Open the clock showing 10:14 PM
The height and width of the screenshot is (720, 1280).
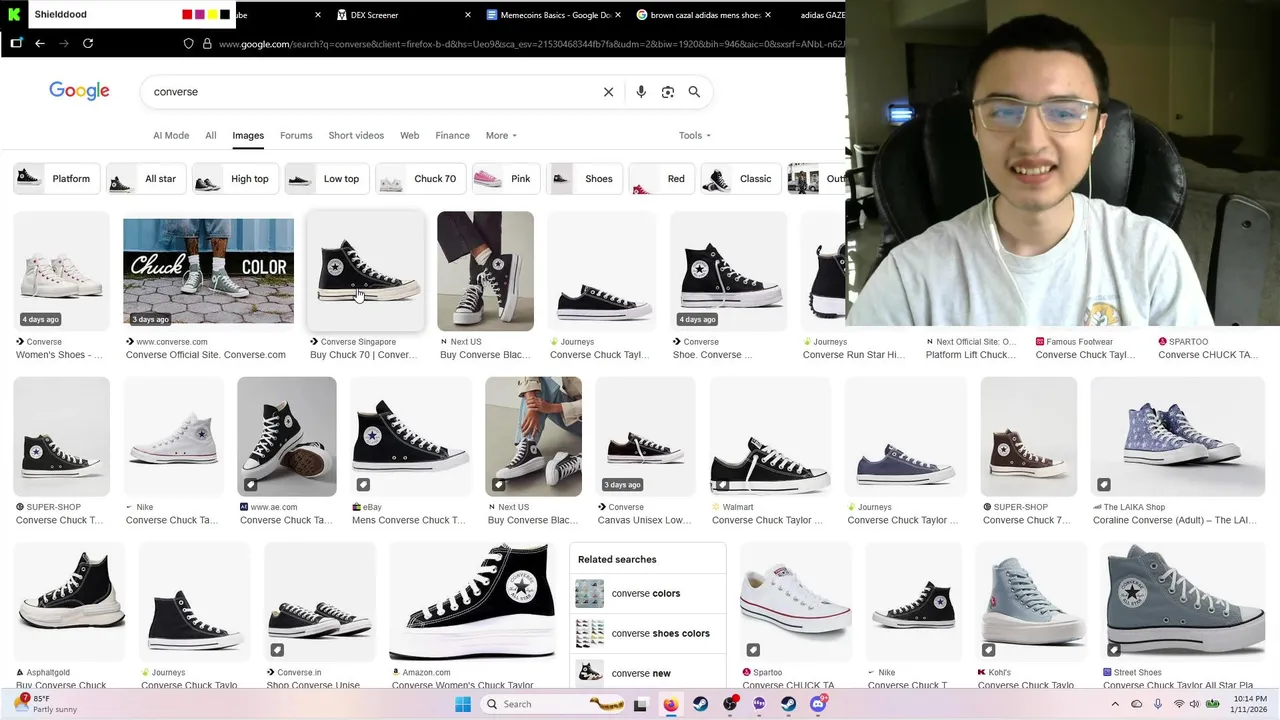point(1248,704)
